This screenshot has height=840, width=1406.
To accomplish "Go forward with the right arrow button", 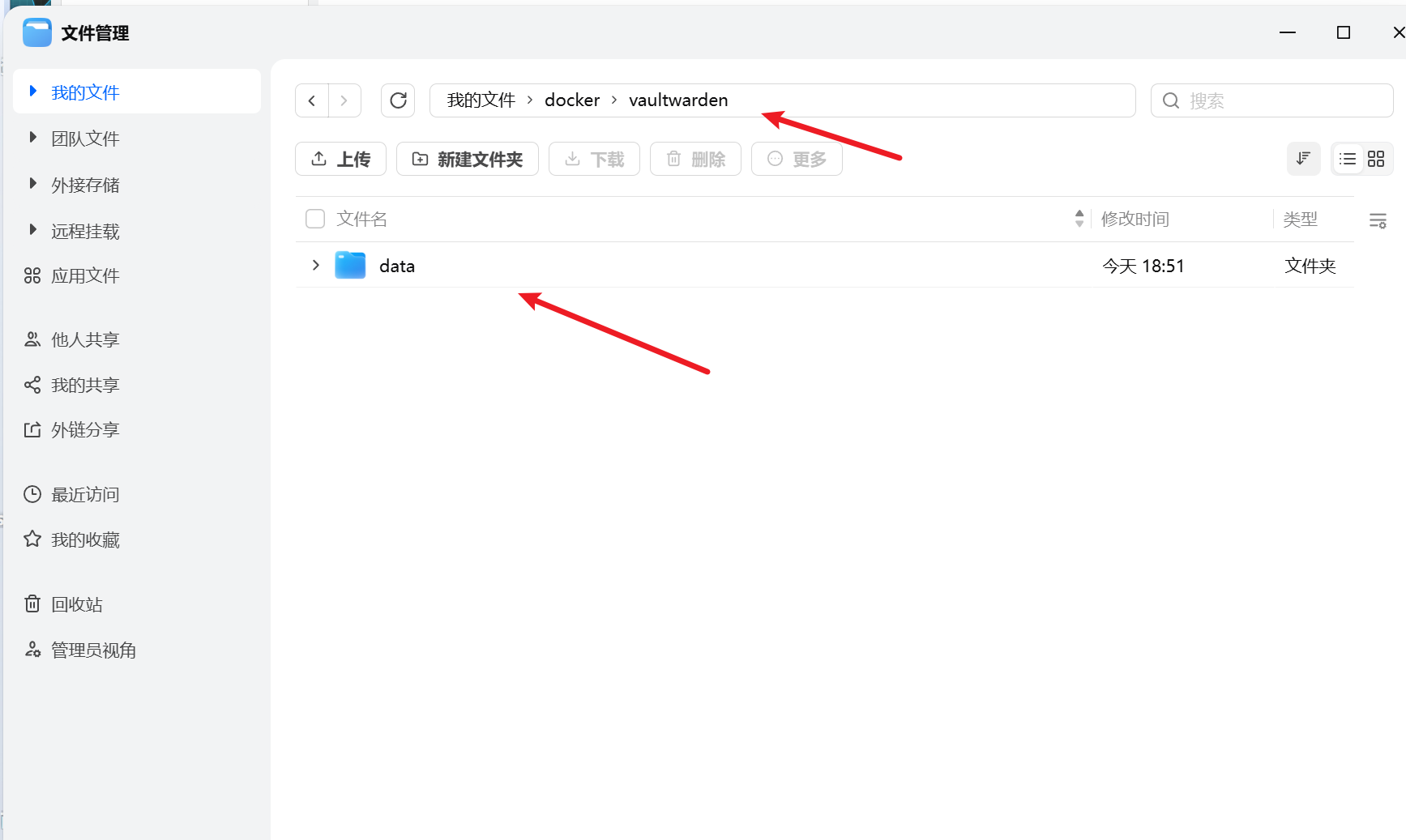I will pos(344,100).
